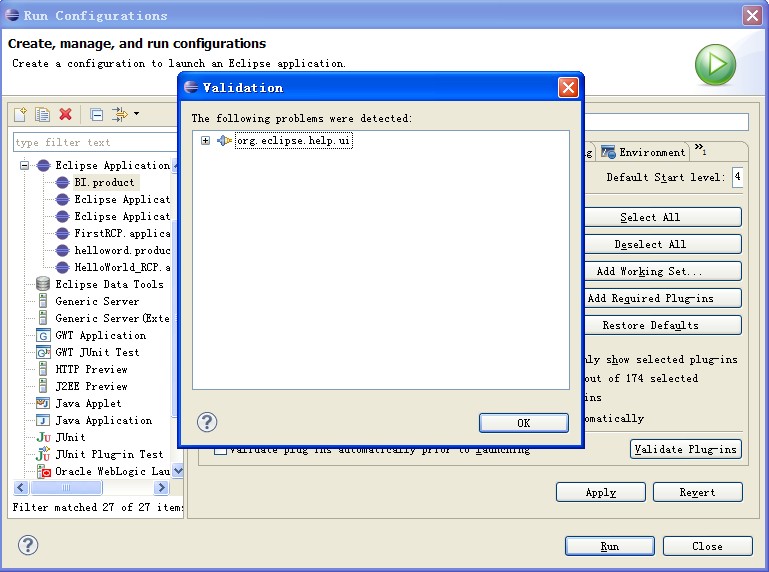Select the BI.product configuration
The width and height of the screenshot is (769, 572).
click(x=104, y=182)
